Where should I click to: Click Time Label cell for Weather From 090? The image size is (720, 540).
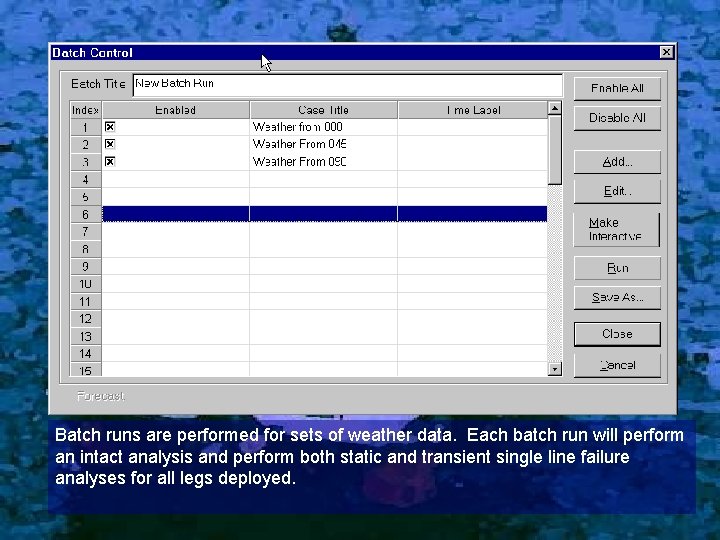click(472, 162)
